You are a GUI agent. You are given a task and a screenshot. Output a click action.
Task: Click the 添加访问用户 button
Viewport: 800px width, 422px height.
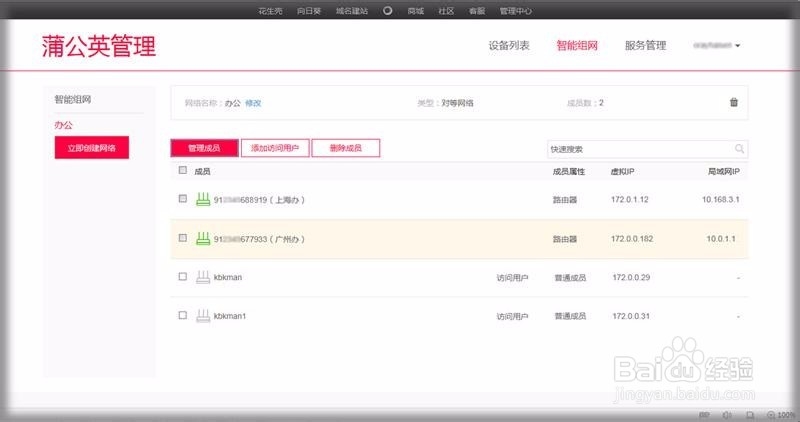tap(275, 148)
